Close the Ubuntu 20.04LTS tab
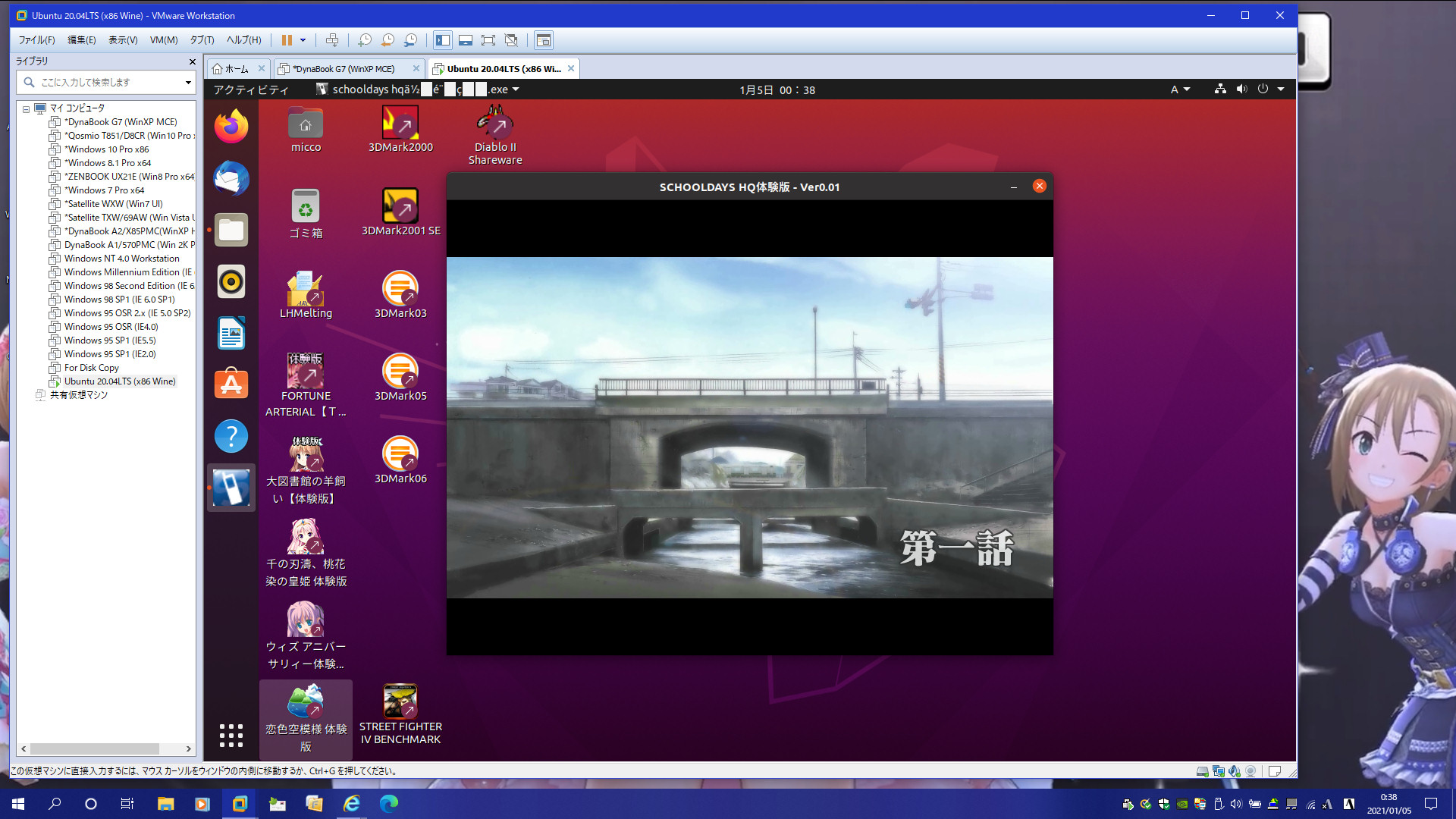Viewport: 1456px width, 819px height. tap(571, 68)
